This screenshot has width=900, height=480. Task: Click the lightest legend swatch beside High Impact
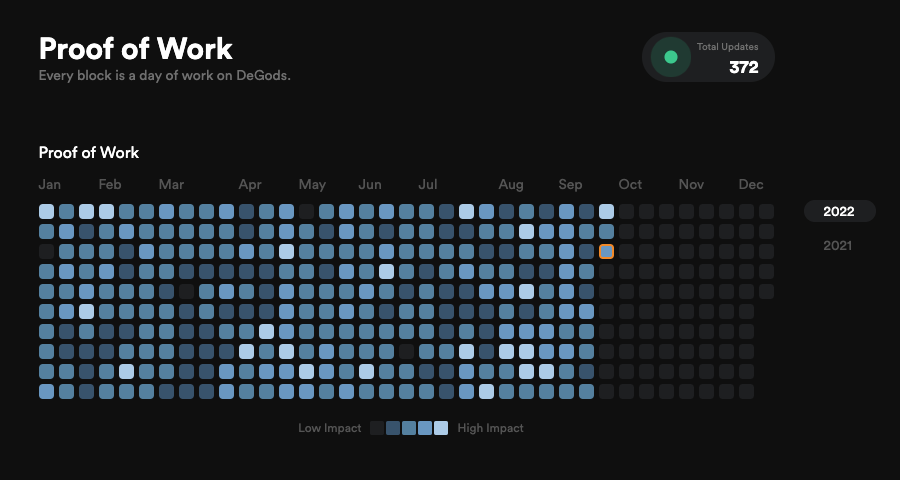click(x=441, y=428)
